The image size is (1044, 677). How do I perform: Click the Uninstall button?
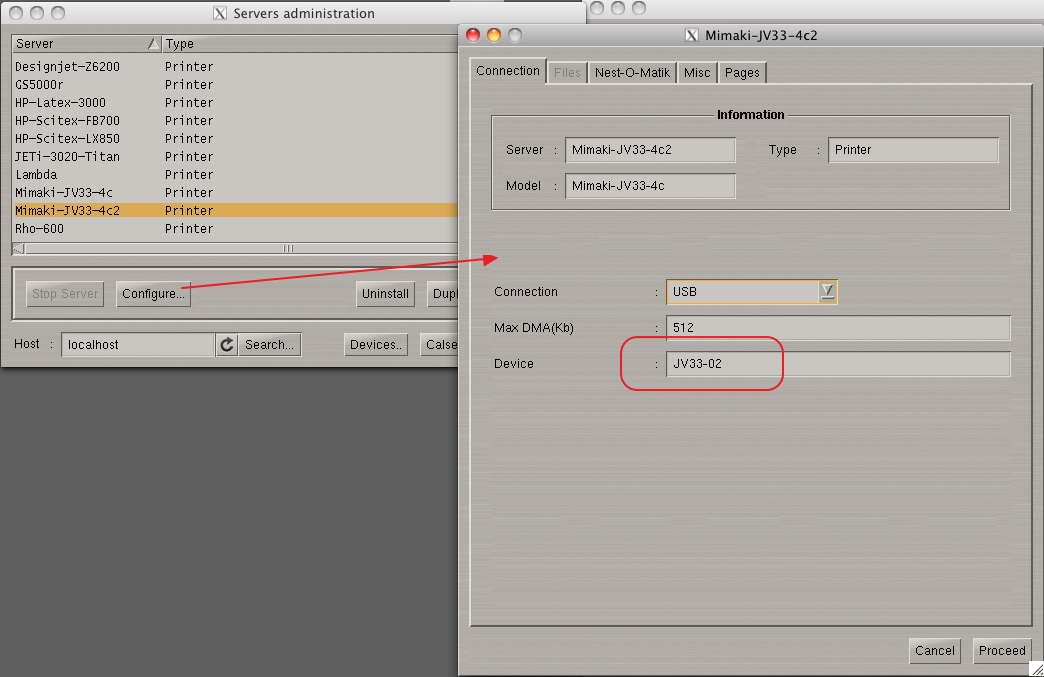[x=385, y=294]
